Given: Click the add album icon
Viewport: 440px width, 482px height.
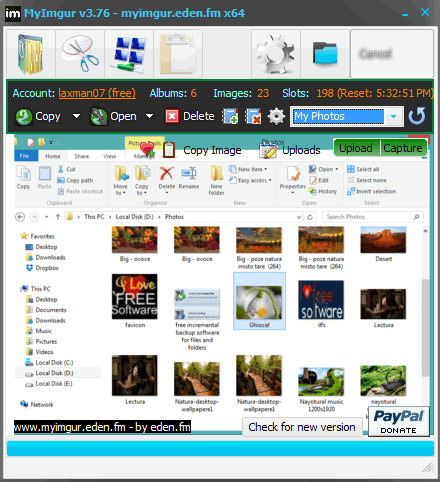Looking at the screenshot, I should pyautogui.click(x=230, y=116).
